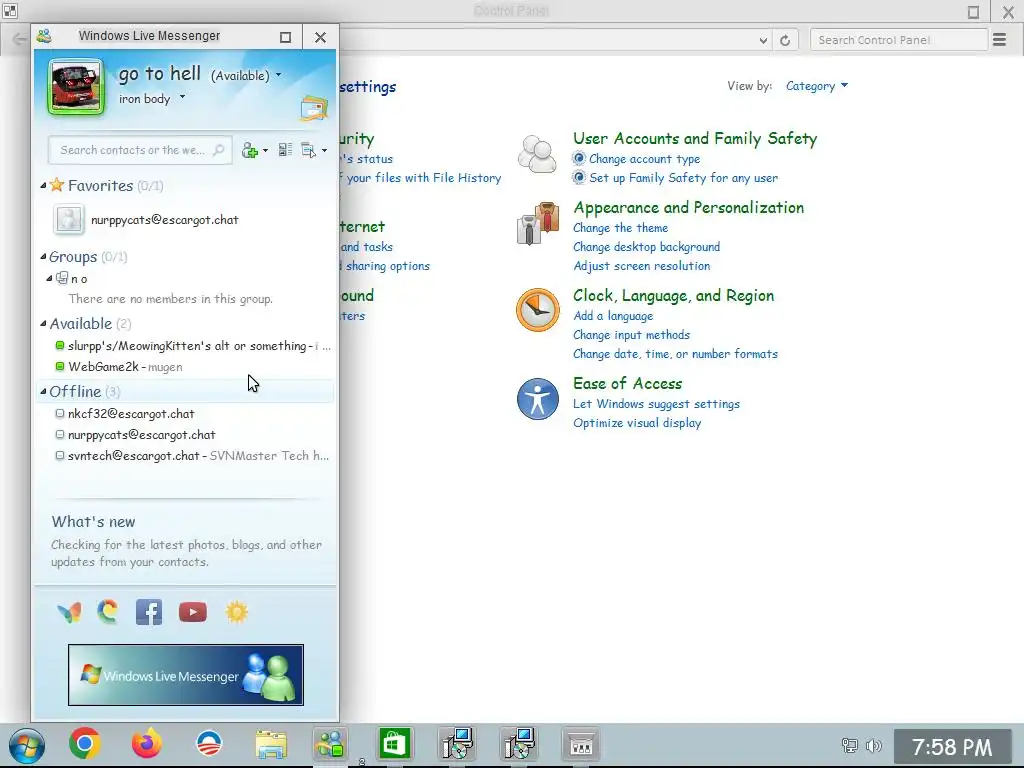Click Appearance and Personalization icon
The image size is (1024, 768).
pos(537,224)
